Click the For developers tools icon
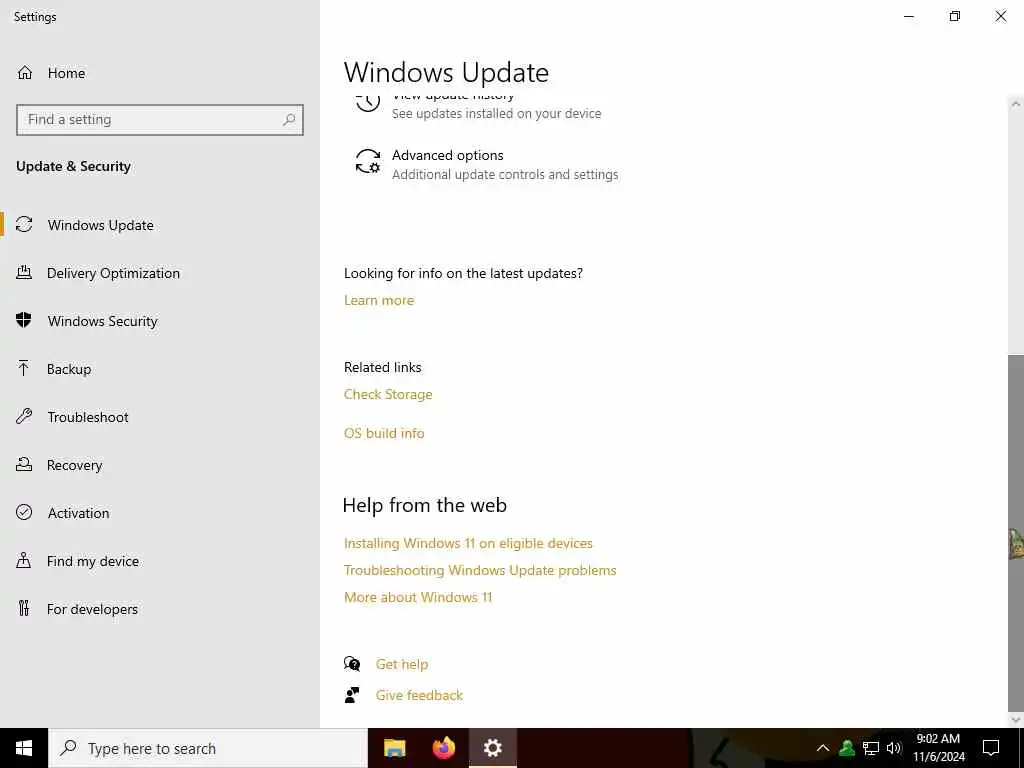Viewport: 1024px width, 768px height. click(x=24, y=609)
